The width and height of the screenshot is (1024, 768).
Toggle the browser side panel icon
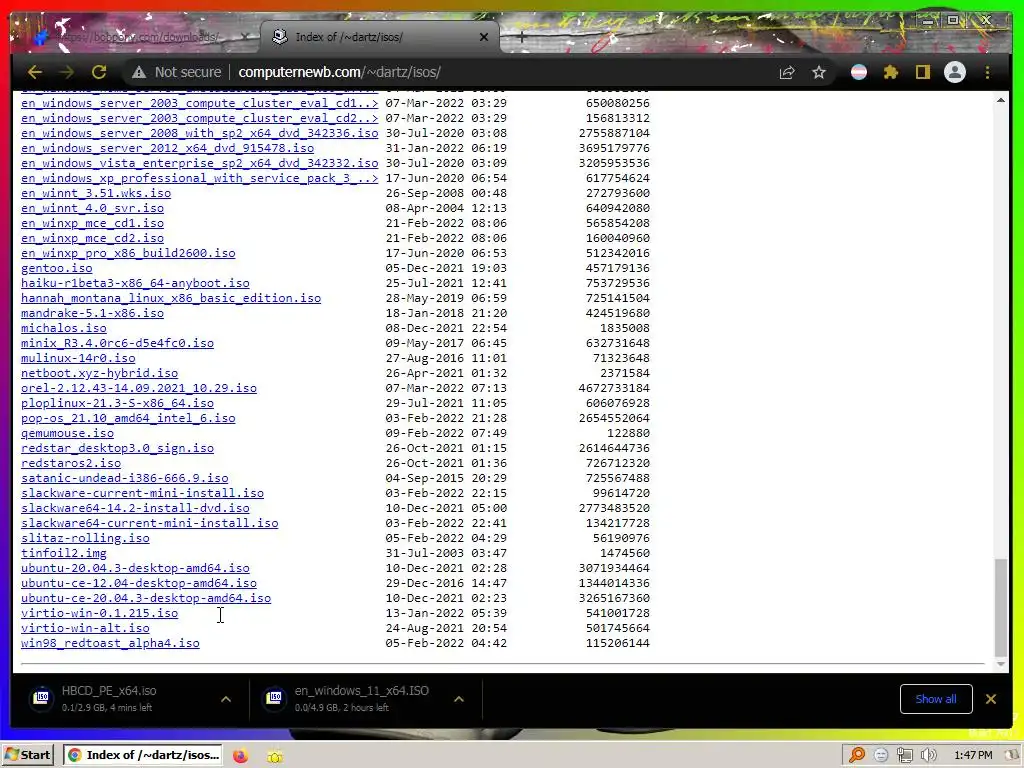pyautogui.click(x=923, y=72)
